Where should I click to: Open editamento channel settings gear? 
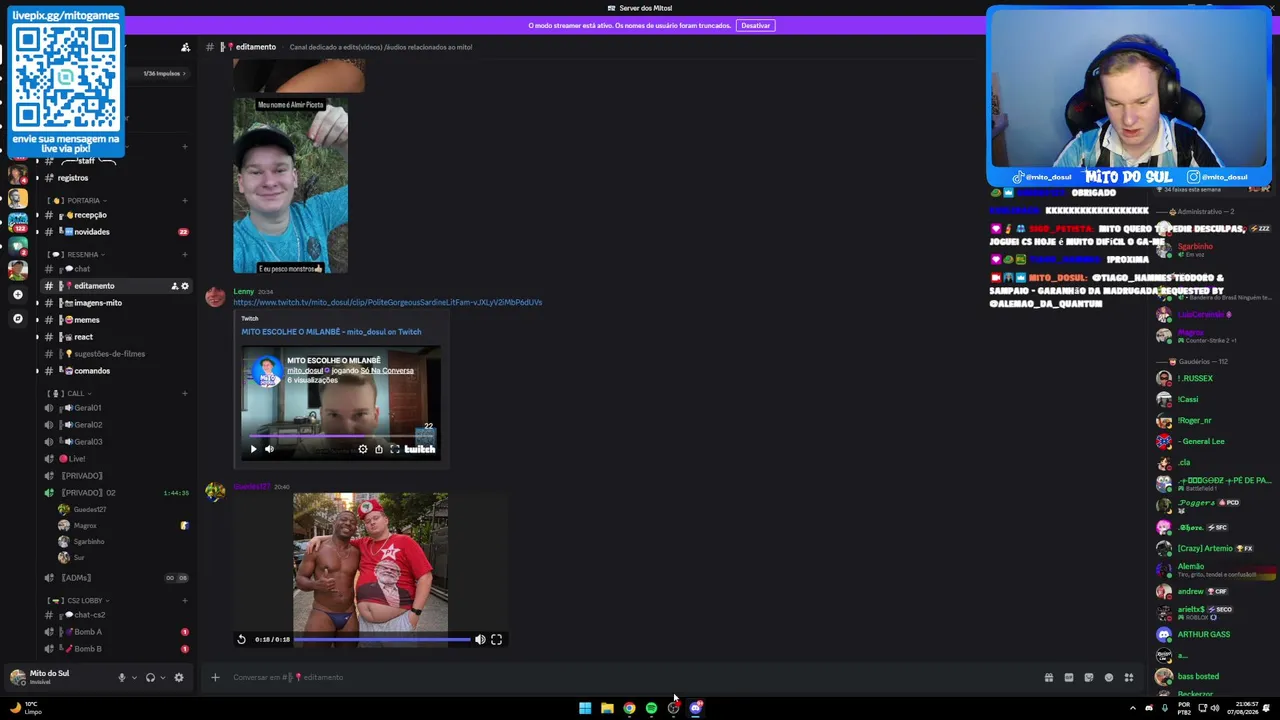(x=185, y=286)
